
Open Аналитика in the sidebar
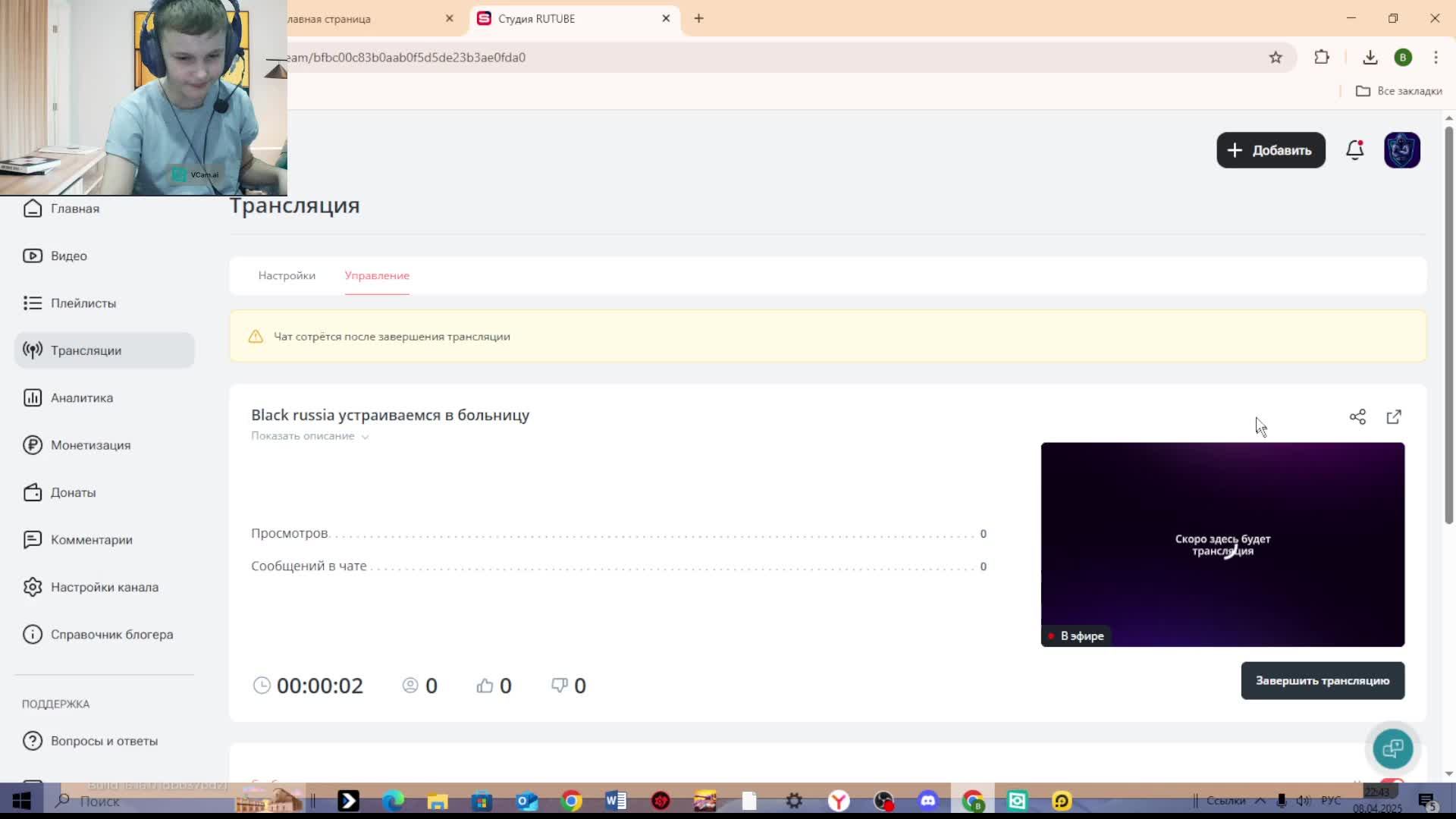(82, 398)
